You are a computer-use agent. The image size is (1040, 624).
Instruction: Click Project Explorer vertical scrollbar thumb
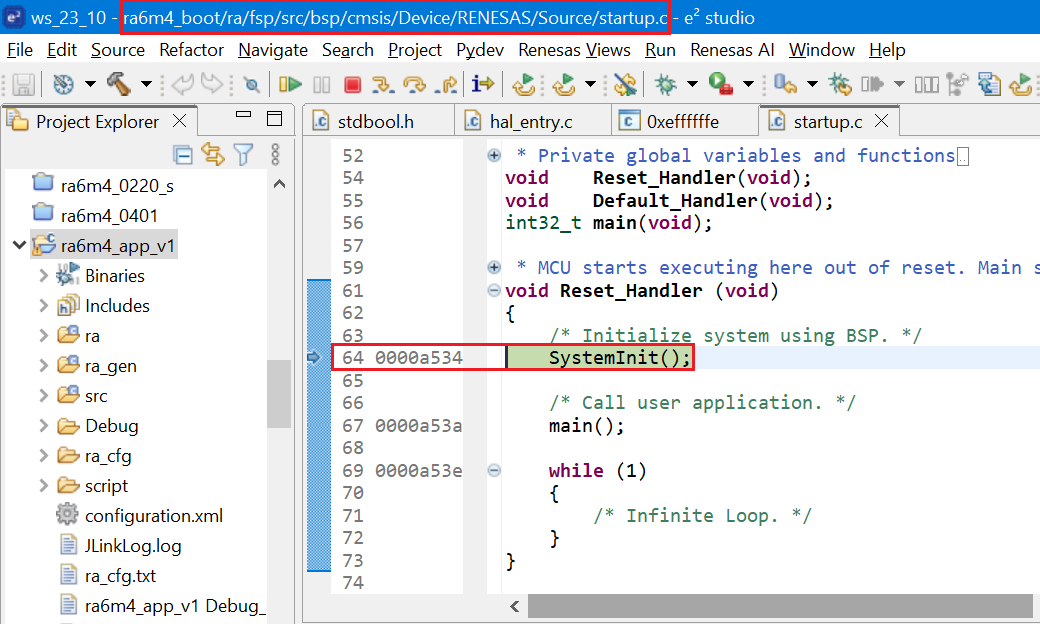tap(279, 394)
